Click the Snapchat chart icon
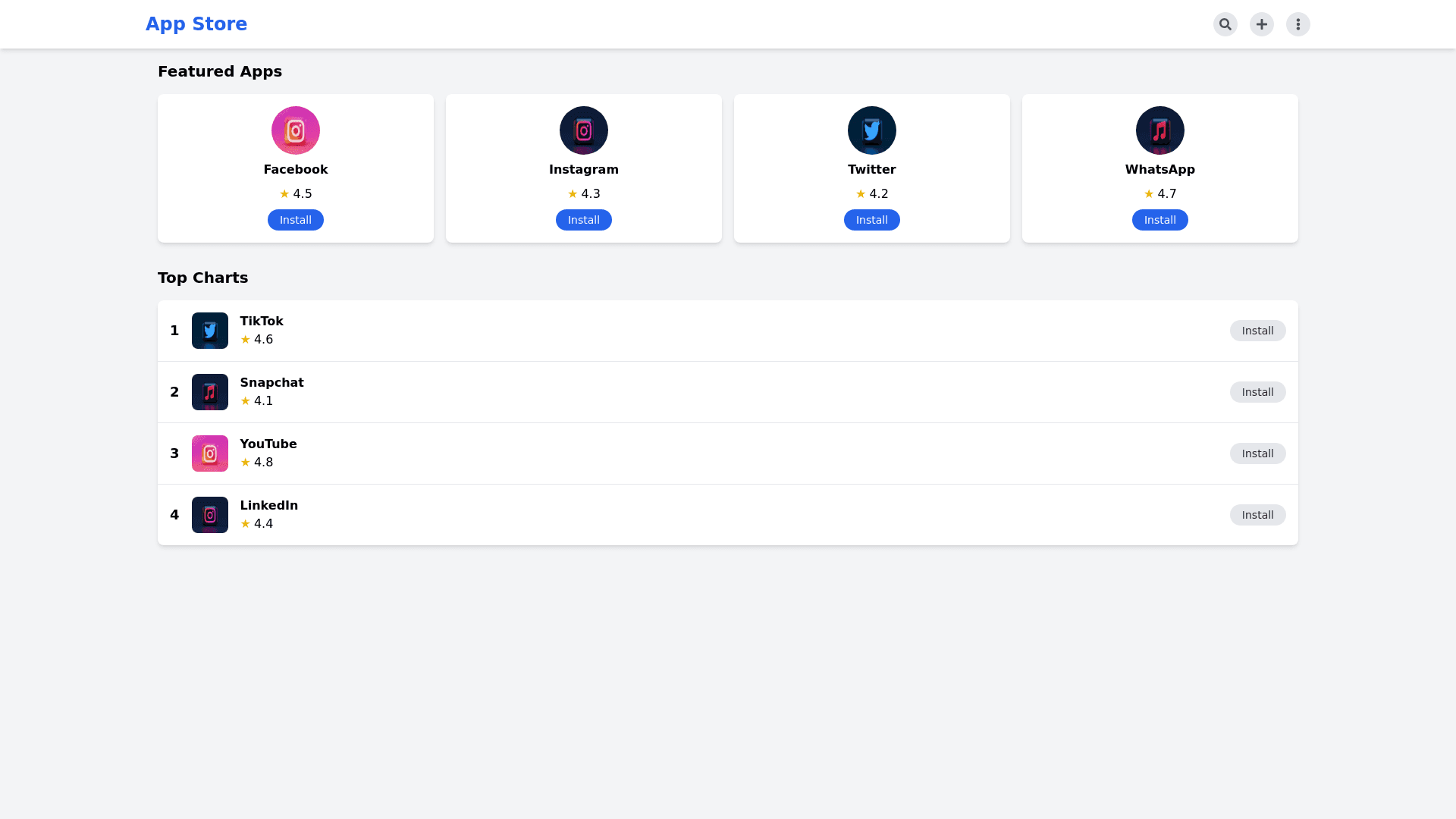This screenshot has width=1456, height=819. [210, 392]
